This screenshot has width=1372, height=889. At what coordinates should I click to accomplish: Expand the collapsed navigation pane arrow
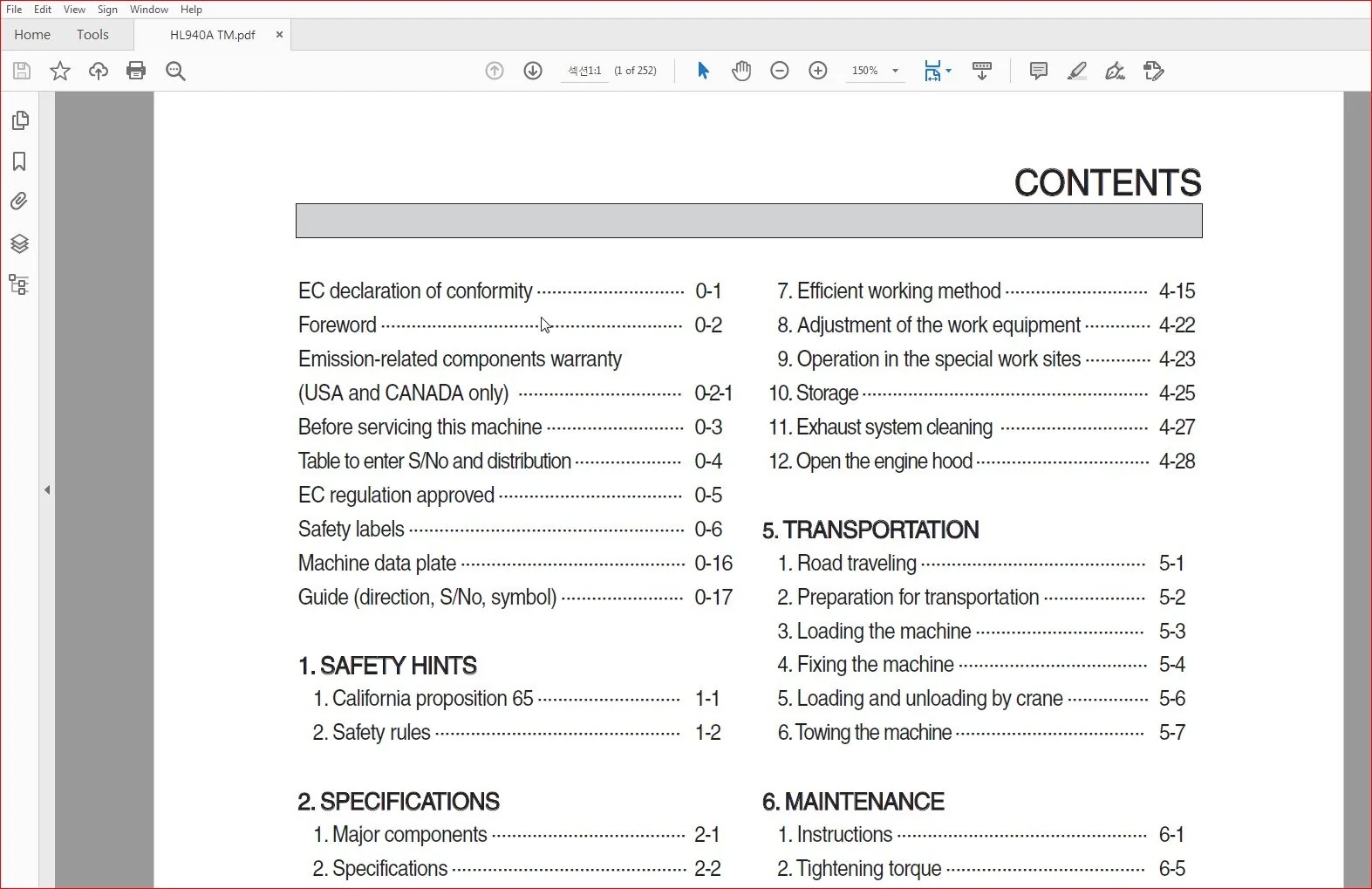[47, 490]
